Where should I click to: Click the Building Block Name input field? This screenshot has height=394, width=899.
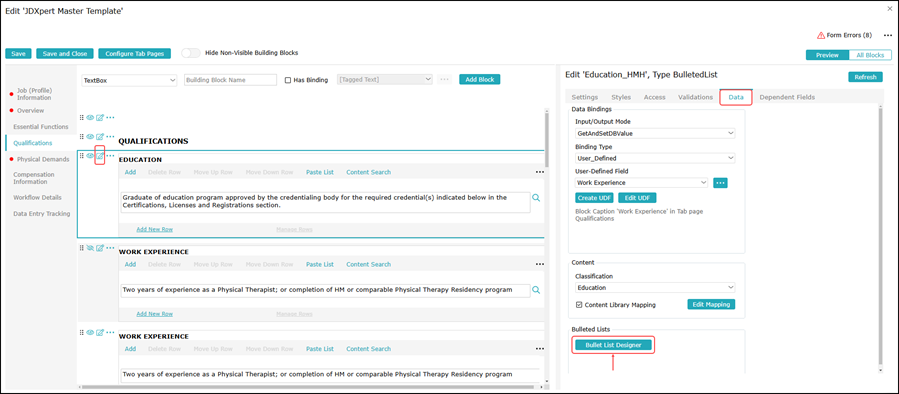tap(230, 80)
